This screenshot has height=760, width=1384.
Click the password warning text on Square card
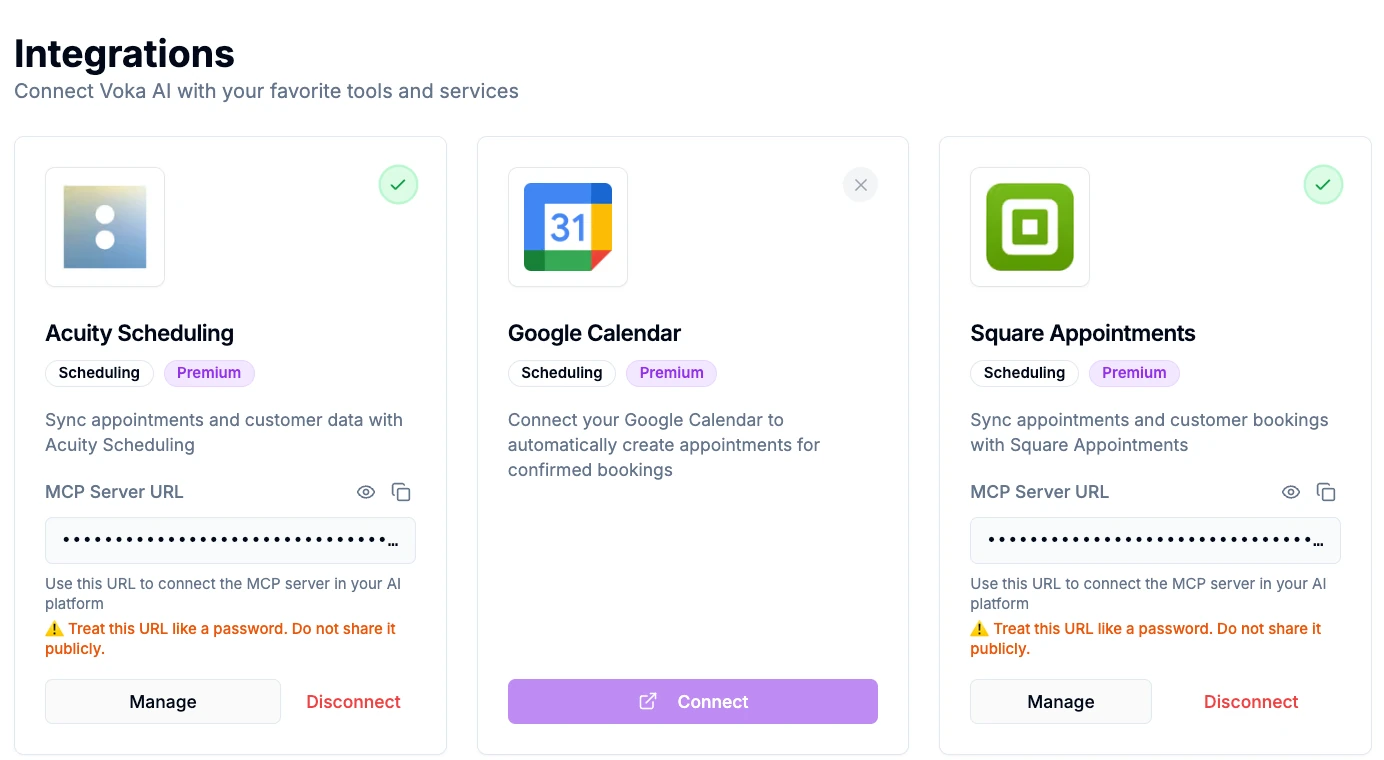[1146, 639]
